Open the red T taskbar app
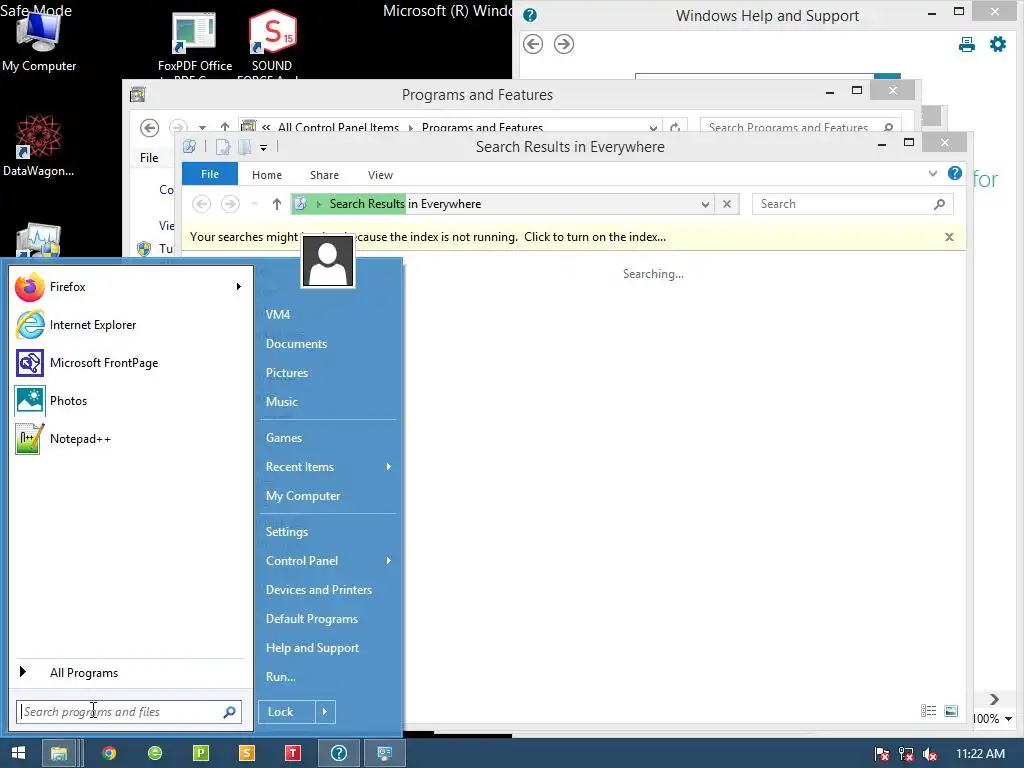This screenshot has height=768, width=1024. click(x=293, y=753)
